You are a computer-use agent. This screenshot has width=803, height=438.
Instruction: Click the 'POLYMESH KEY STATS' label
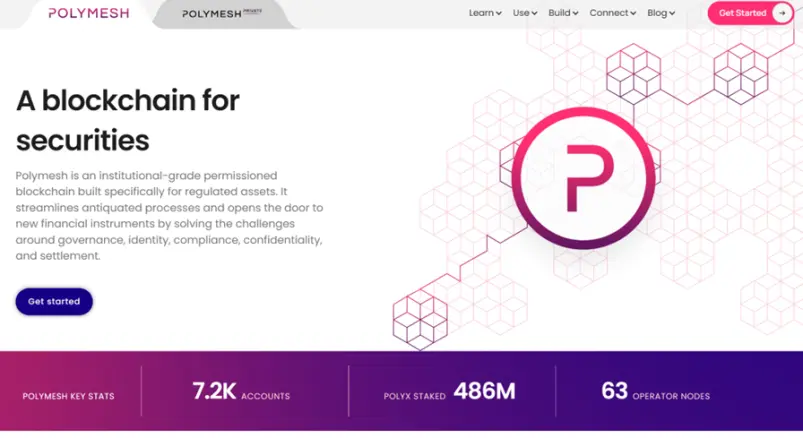[69, 396]
